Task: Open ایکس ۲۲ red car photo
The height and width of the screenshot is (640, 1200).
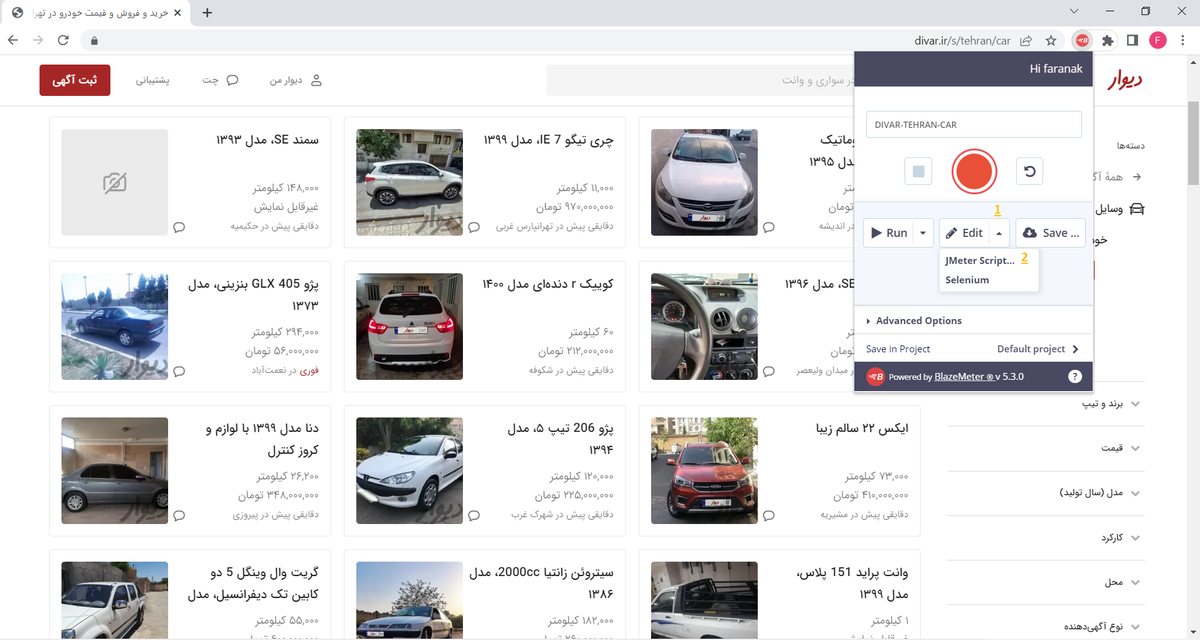Action: click(x=704, y=470)
